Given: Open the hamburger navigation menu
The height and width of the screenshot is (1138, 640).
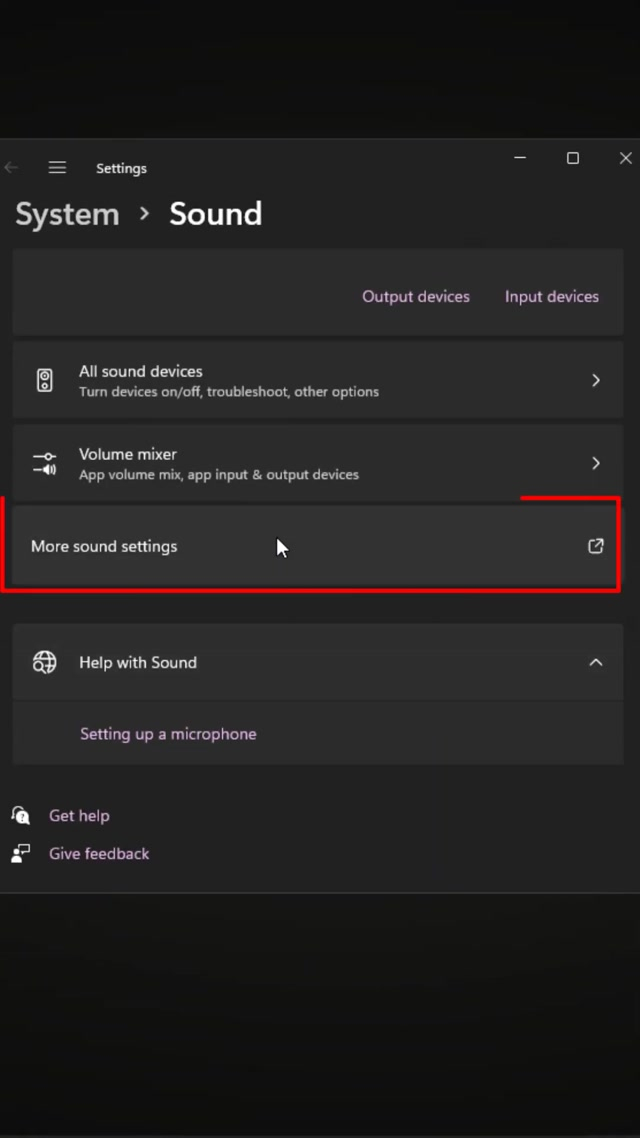Looking at the screenshot, I should 57,168.
